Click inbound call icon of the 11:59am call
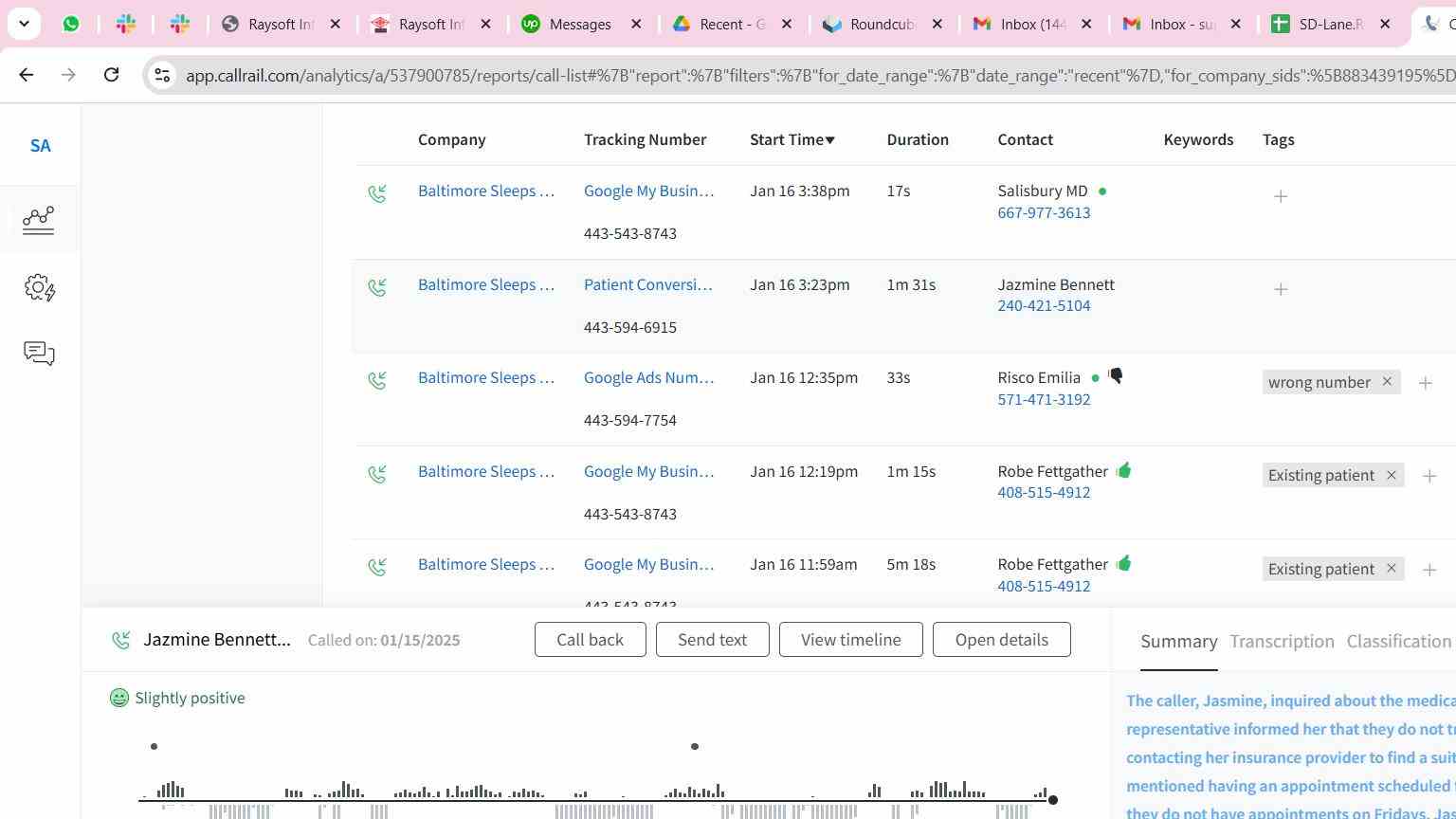The width and height of the screenshot is (1456, 819). click(377, 567)
